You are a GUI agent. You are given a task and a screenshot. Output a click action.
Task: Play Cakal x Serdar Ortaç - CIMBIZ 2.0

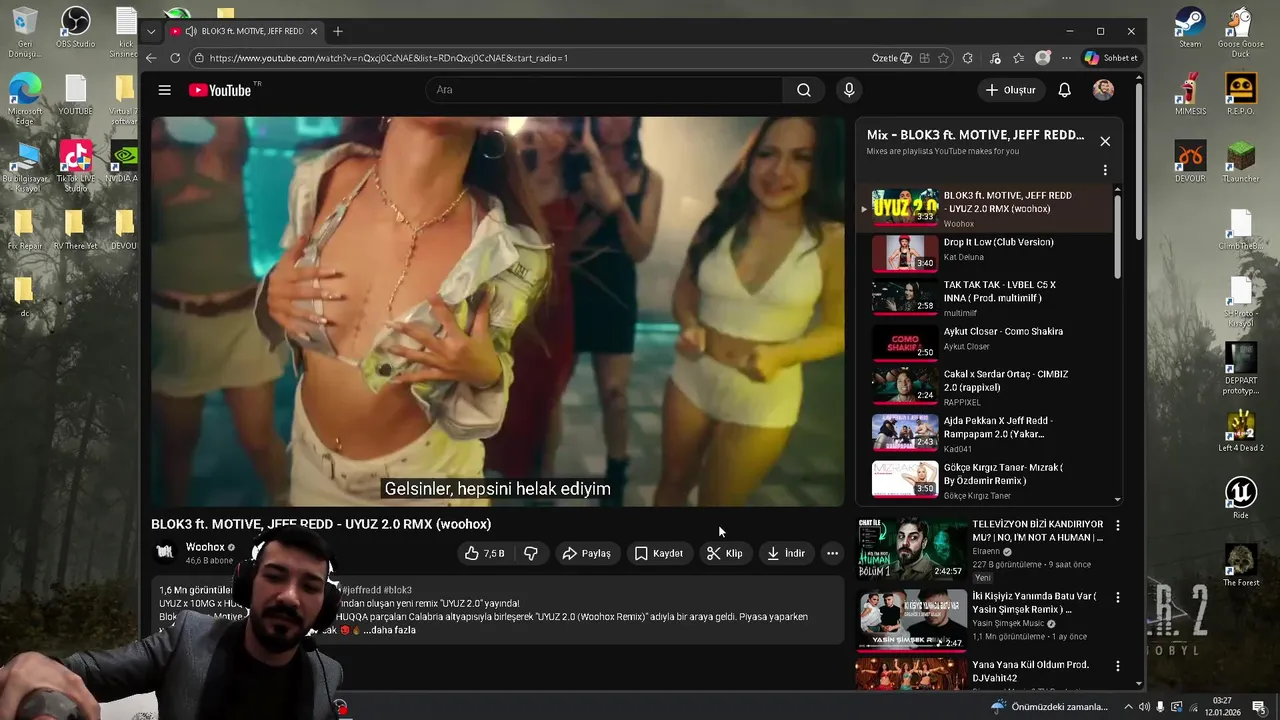click(985, 386)
